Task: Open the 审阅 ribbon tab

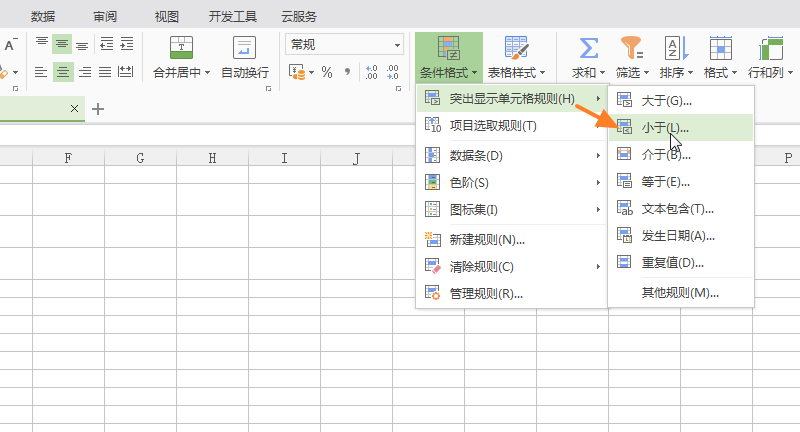Action: click(105, 16)
